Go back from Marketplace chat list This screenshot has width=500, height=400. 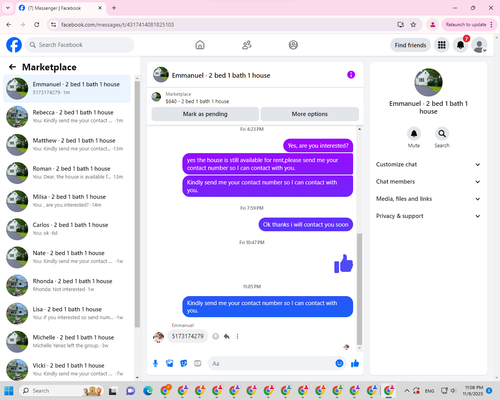pos(12,67)
